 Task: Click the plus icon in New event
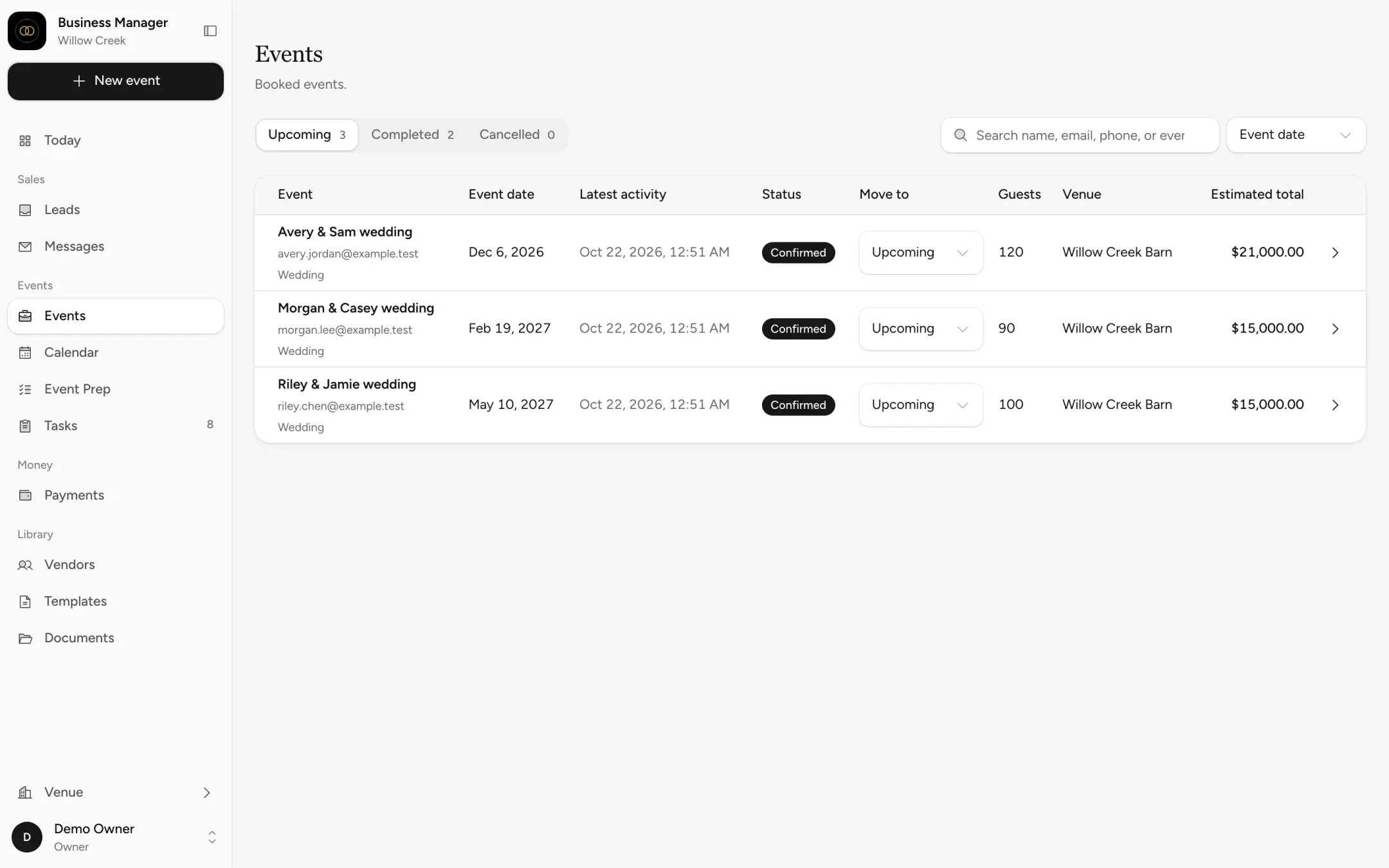pyautogui.click(x=79, y=81)
